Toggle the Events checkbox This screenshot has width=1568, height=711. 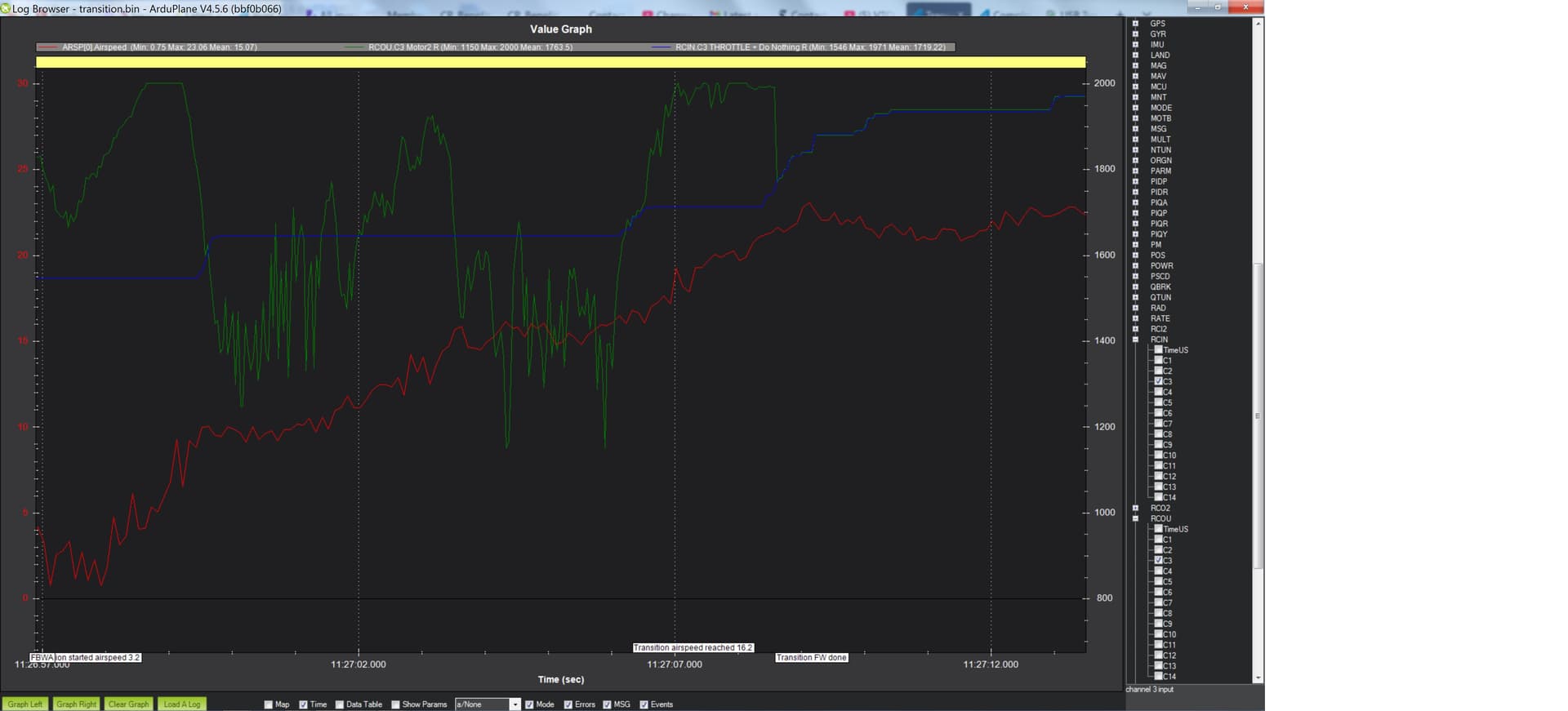tap(644, 704)
